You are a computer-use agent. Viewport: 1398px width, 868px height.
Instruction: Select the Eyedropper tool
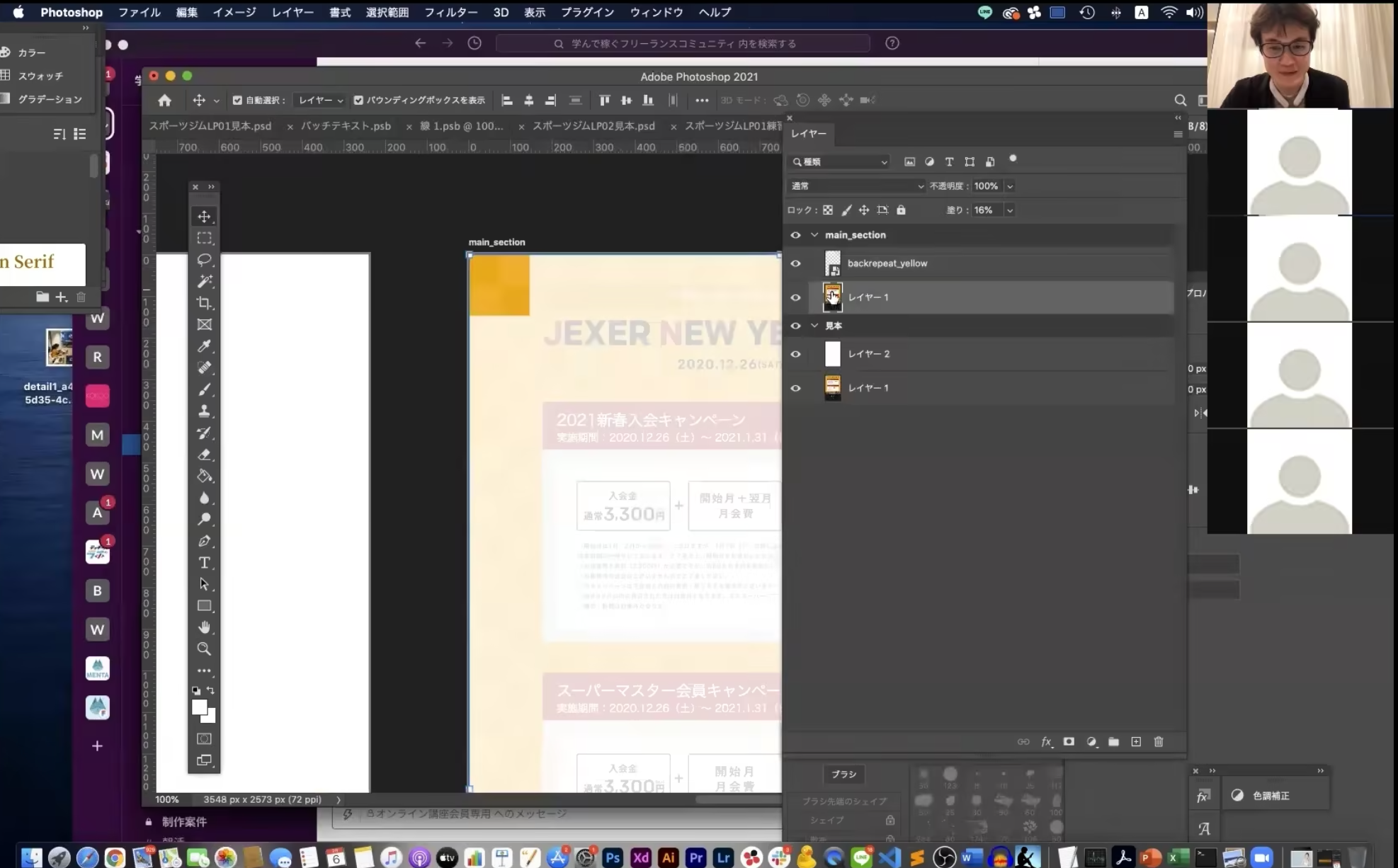204,346
